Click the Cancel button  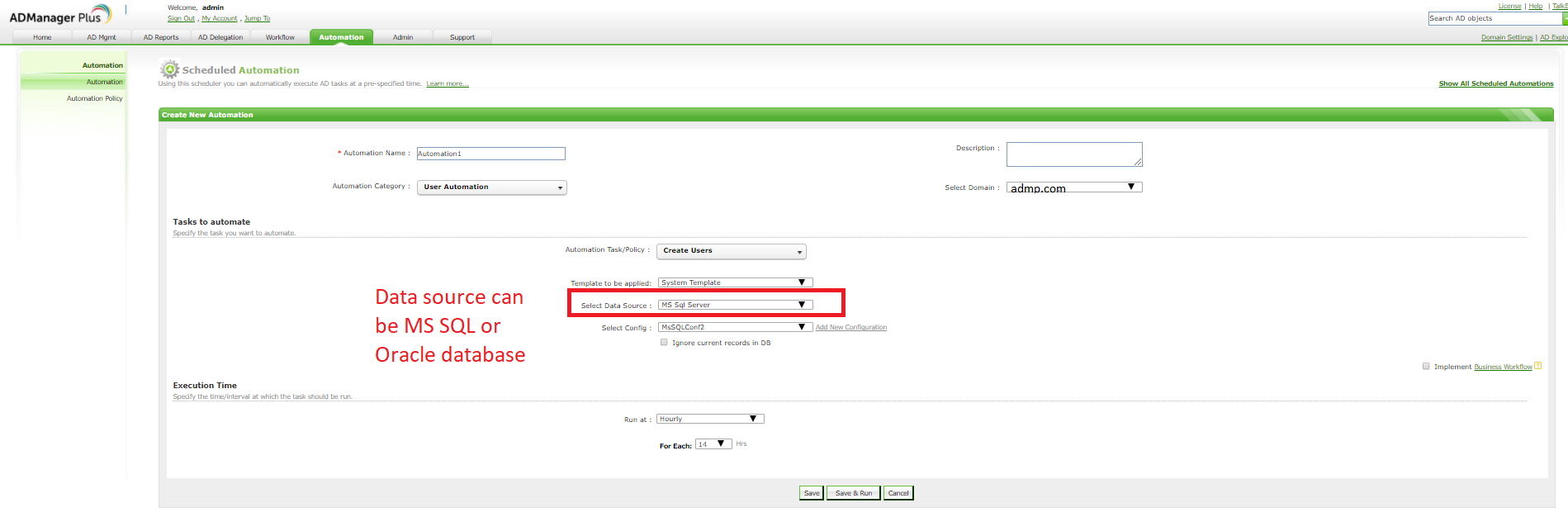[x=898, y=493]
